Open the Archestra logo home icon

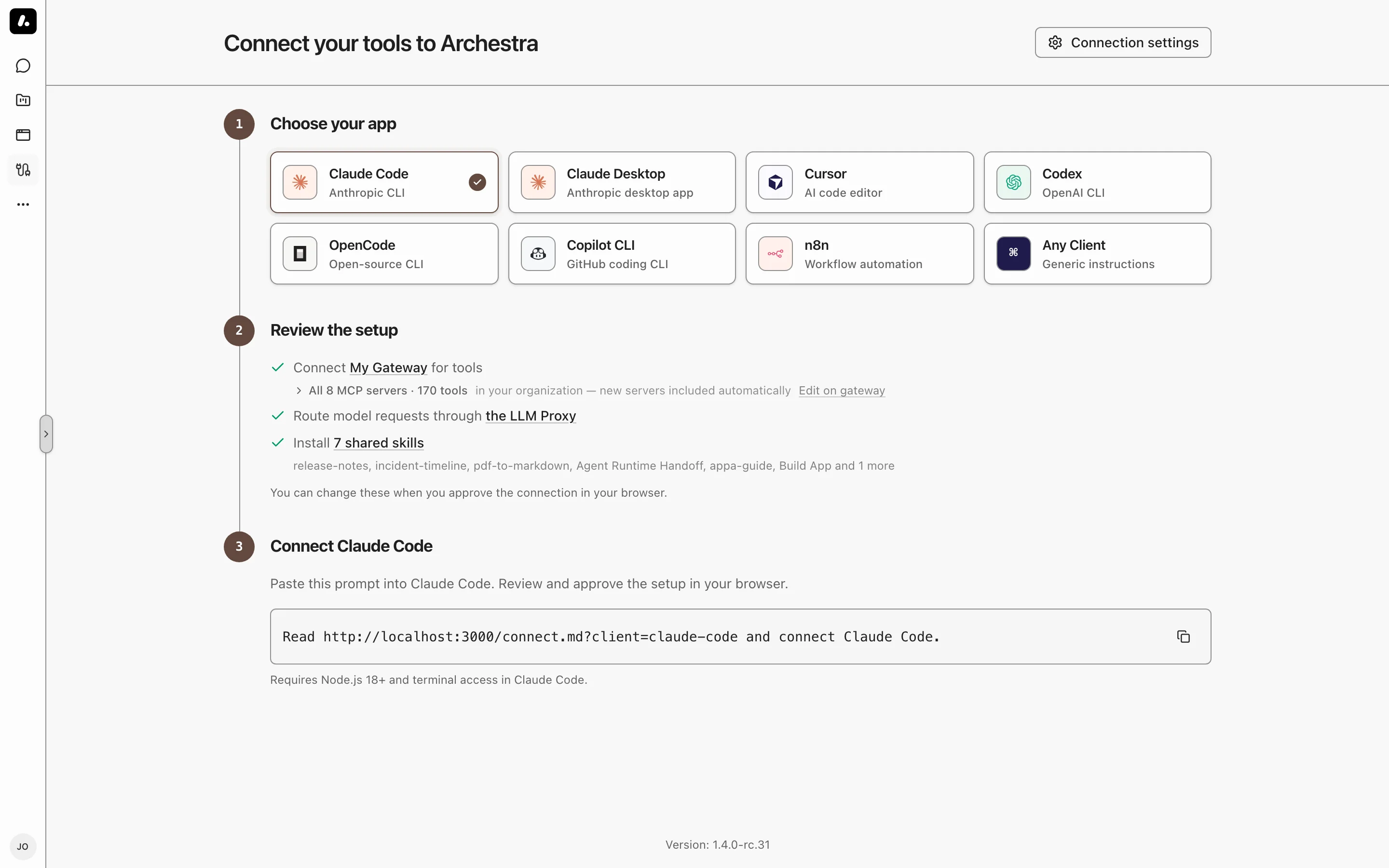click(x=23, y=21)
